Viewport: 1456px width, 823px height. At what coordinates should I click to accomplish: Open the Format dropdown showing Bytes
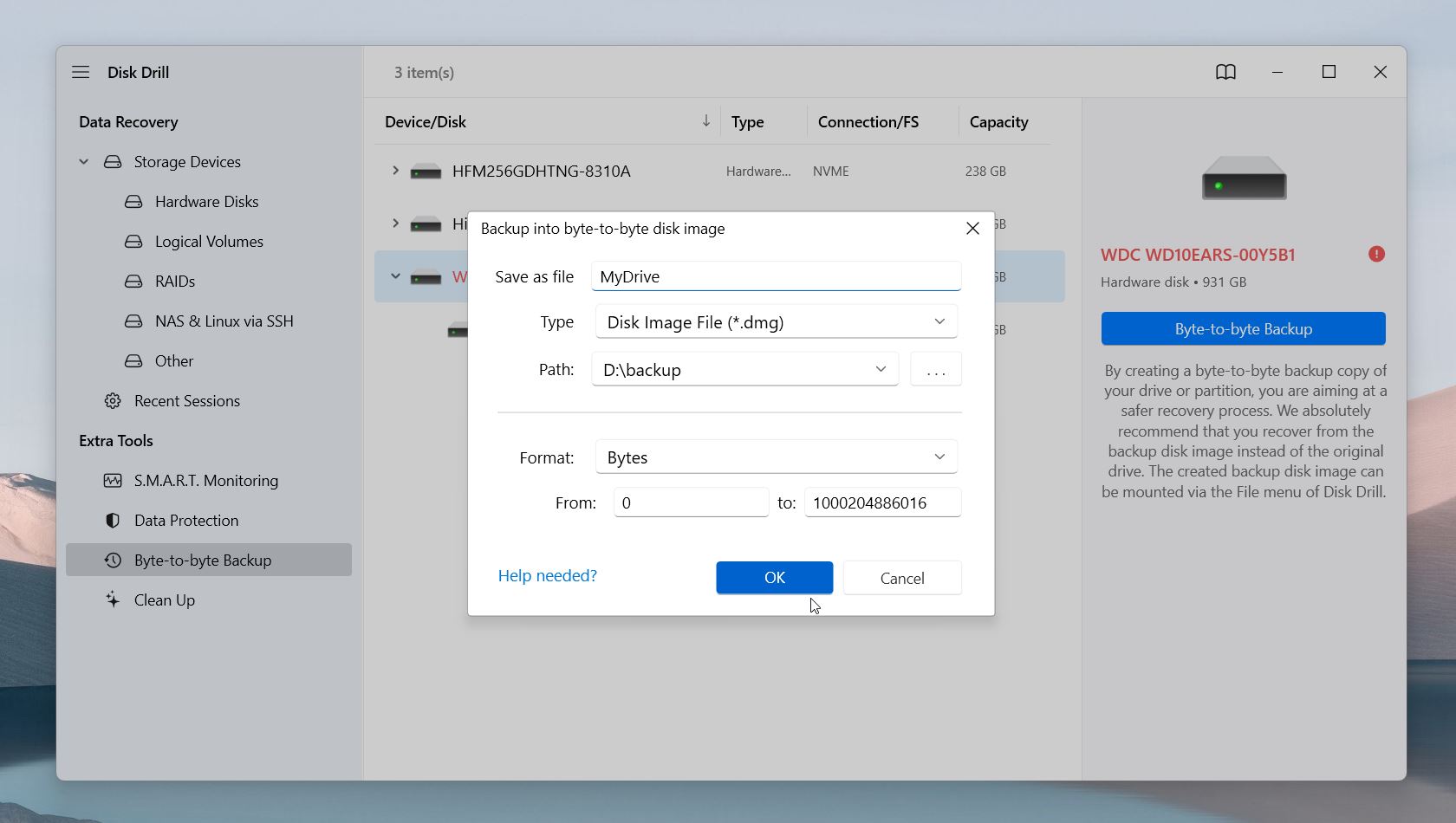[x=777, y=457]
